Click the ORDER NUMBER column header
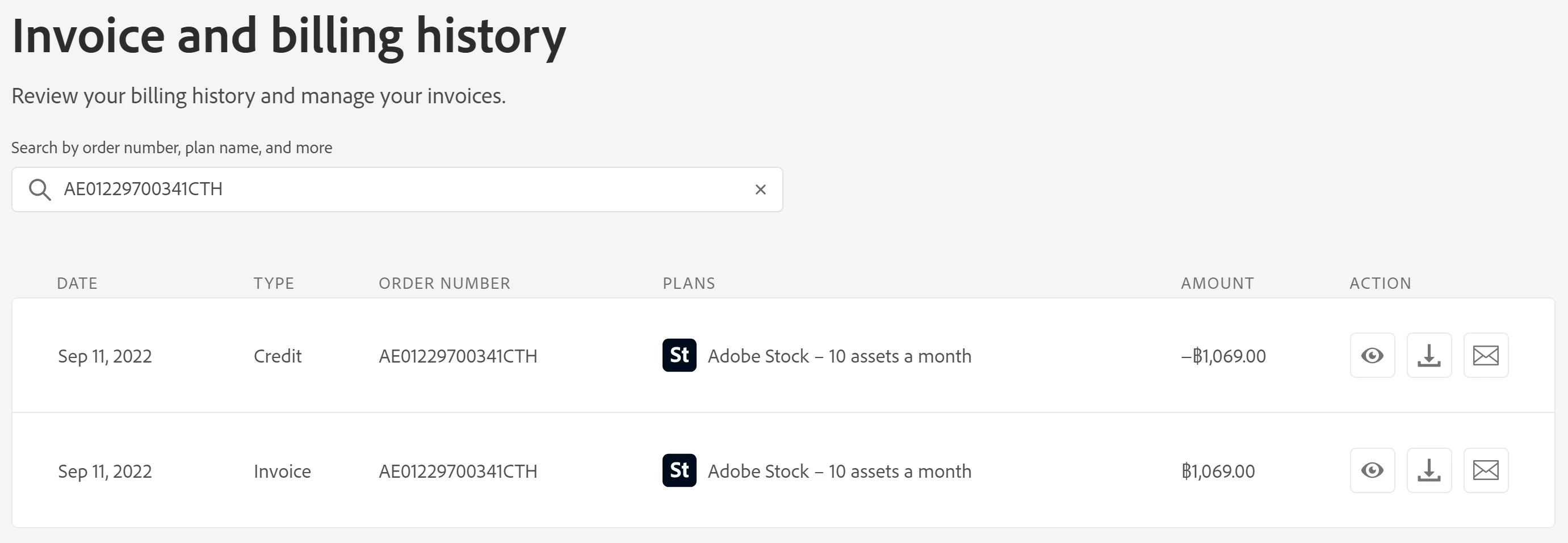 pos(445,283)
